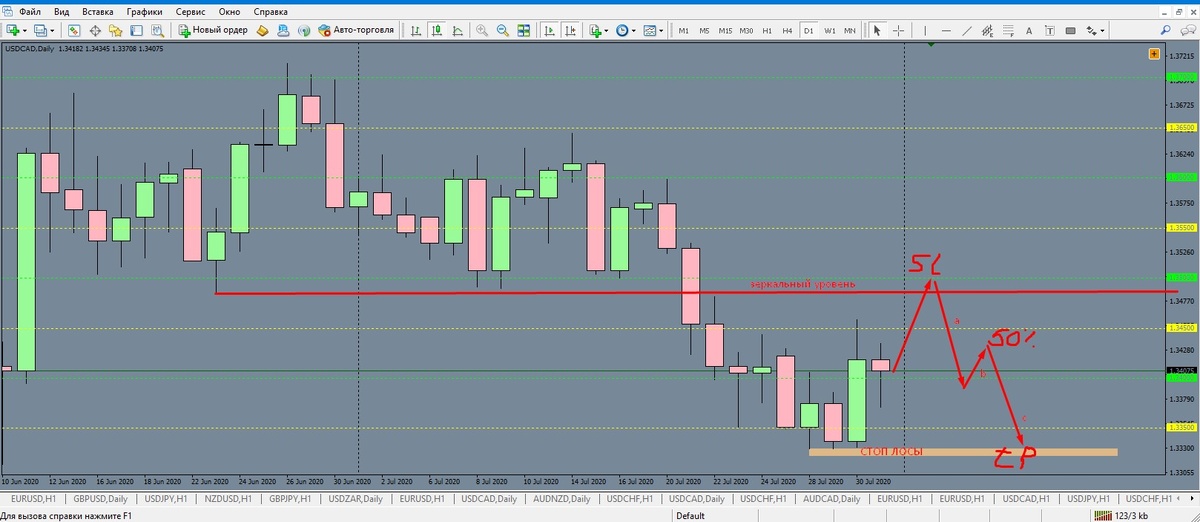Open the Data Window icon
Viewport: 1200px width, 522px height.
(x=95, y=30)
